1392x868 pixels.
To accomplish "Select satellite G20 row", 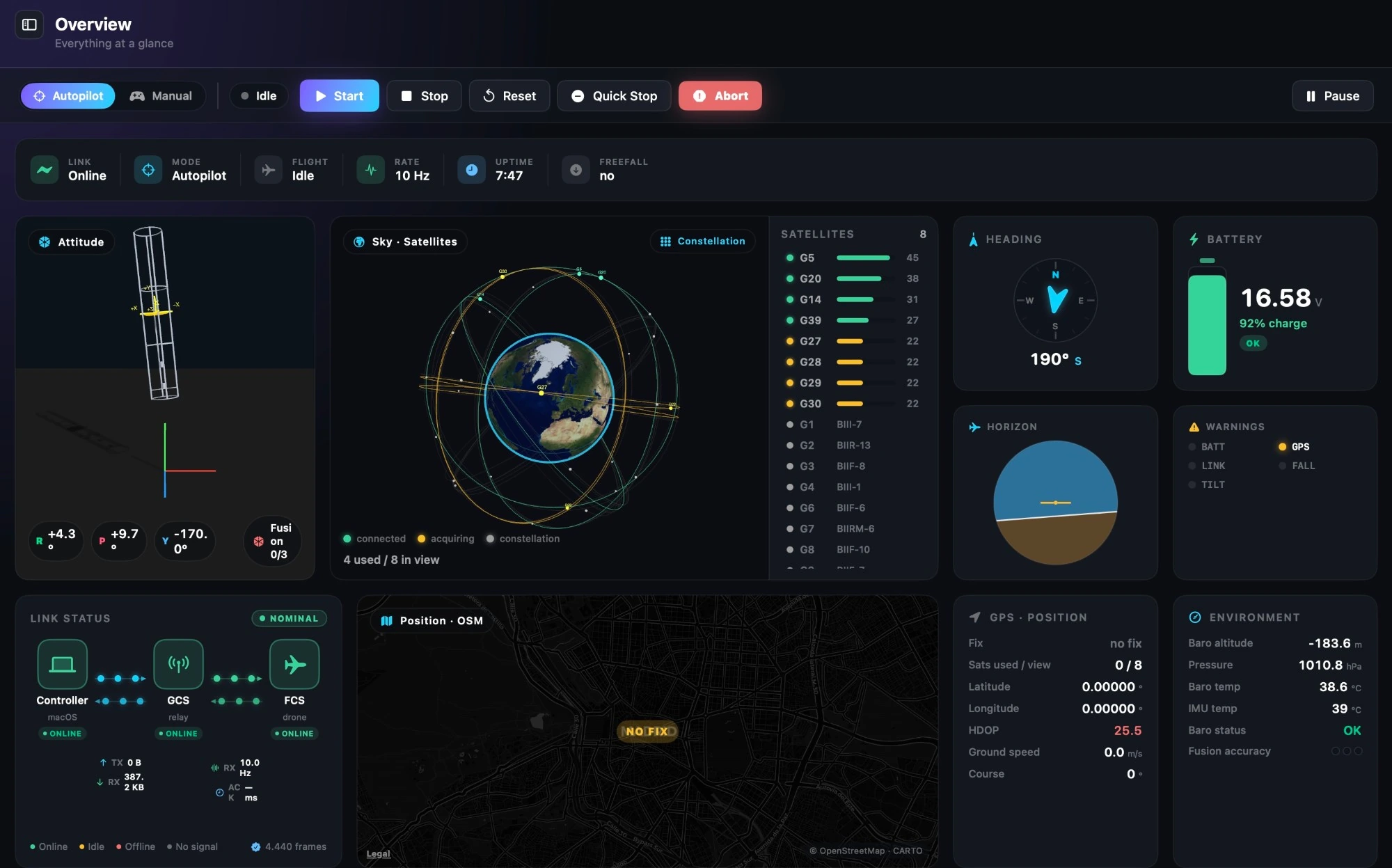I will coord(853,279).
